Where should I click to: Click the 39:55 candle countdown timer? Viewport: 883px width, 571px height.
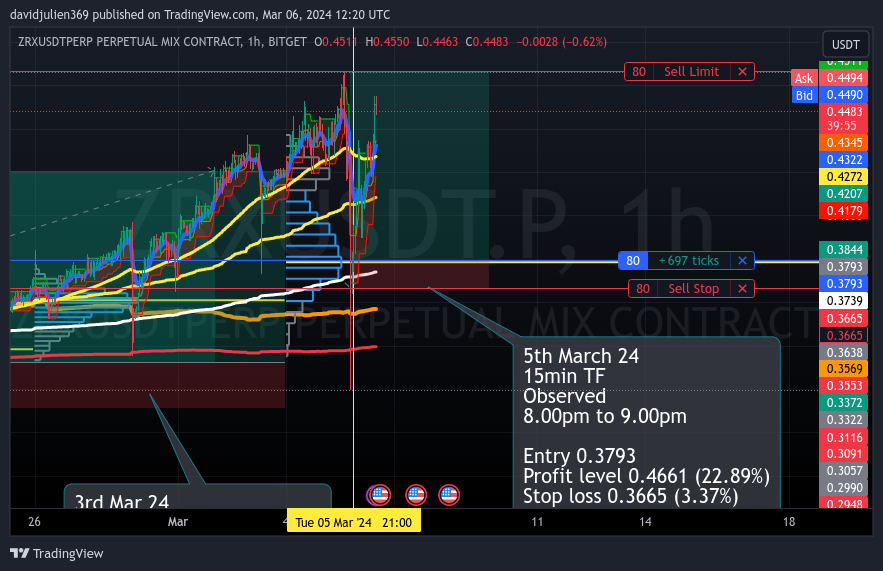[841, 126]
